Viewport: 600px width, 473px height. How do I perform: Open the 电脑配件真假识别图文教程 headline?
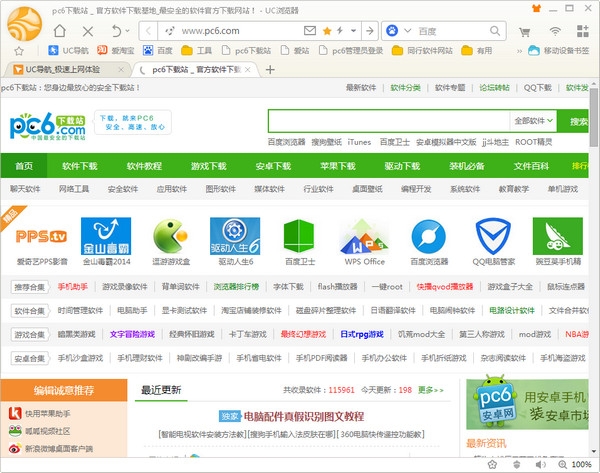304,416
